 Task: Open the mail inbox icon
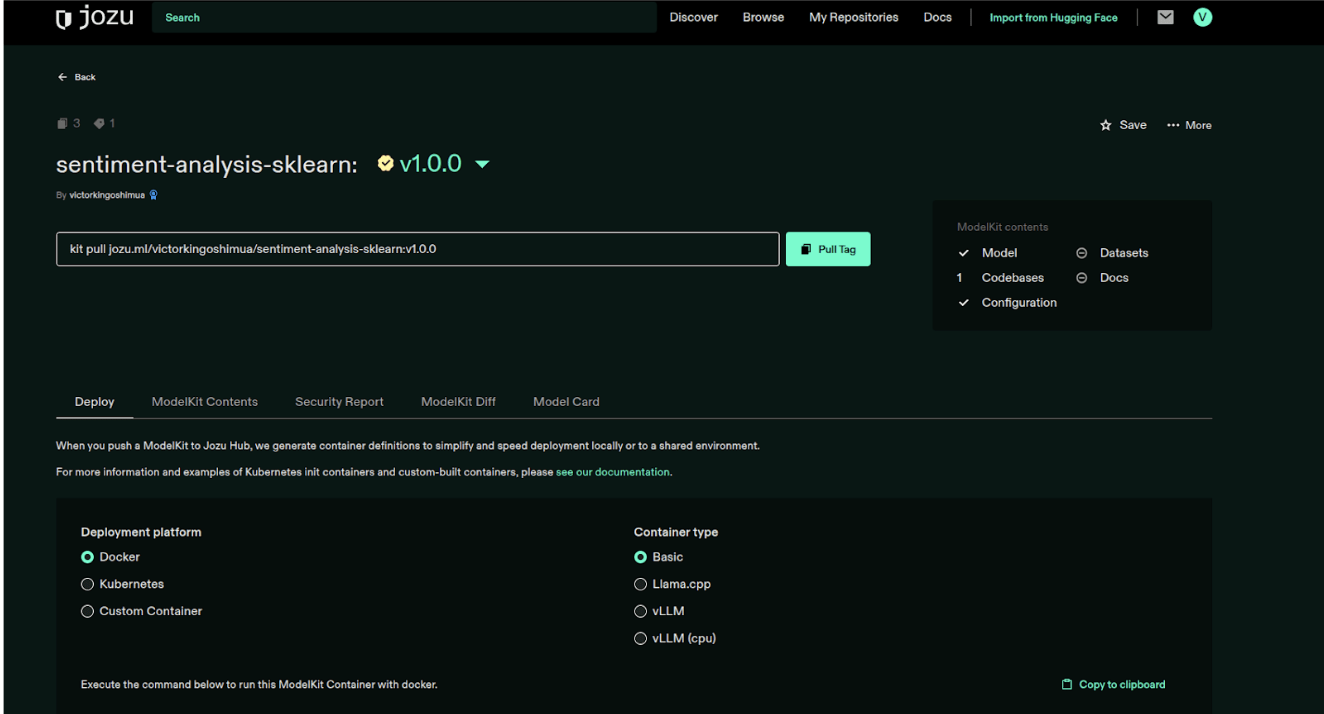coord(1165,17)
